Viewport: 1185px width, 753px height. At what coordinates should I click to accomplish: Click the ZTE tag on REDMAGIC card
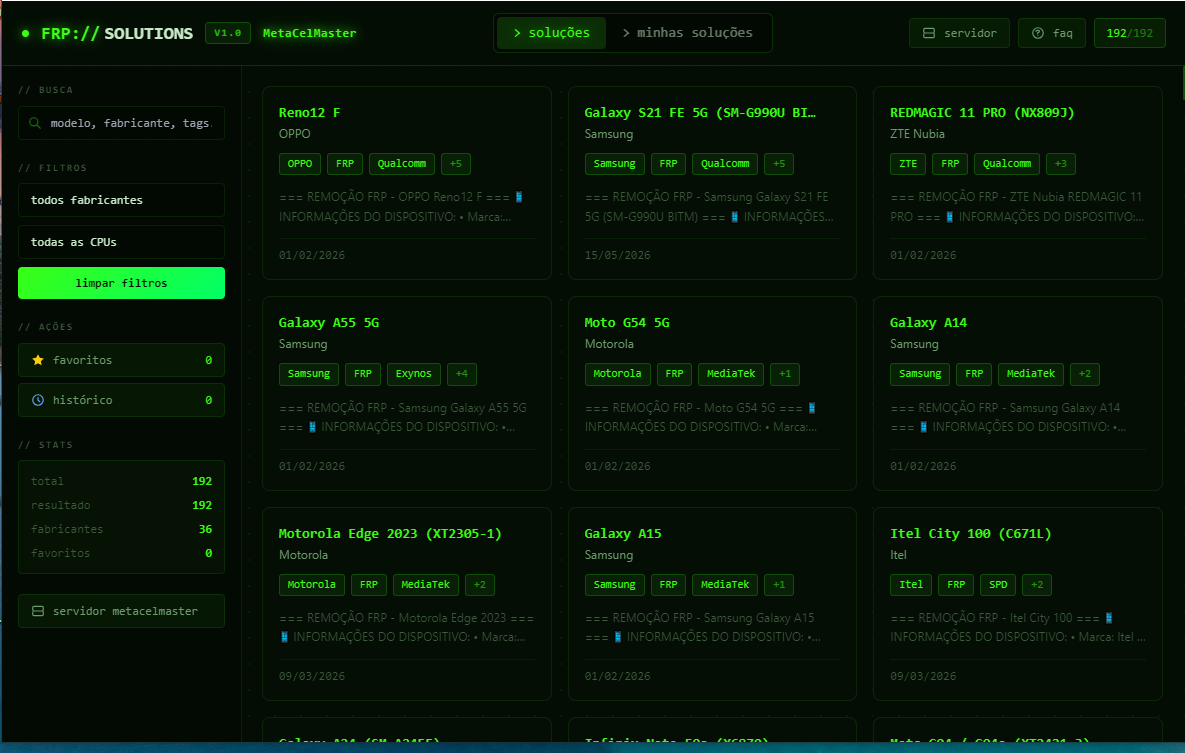[x=908, y=163]
